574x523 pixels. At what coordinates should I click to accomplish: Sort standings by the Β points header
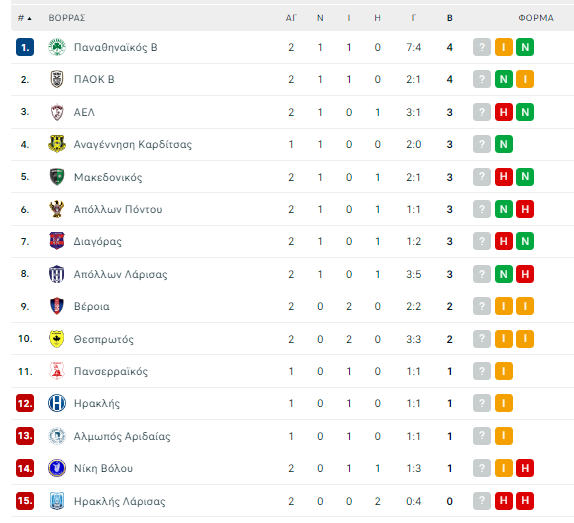[450, 18]
